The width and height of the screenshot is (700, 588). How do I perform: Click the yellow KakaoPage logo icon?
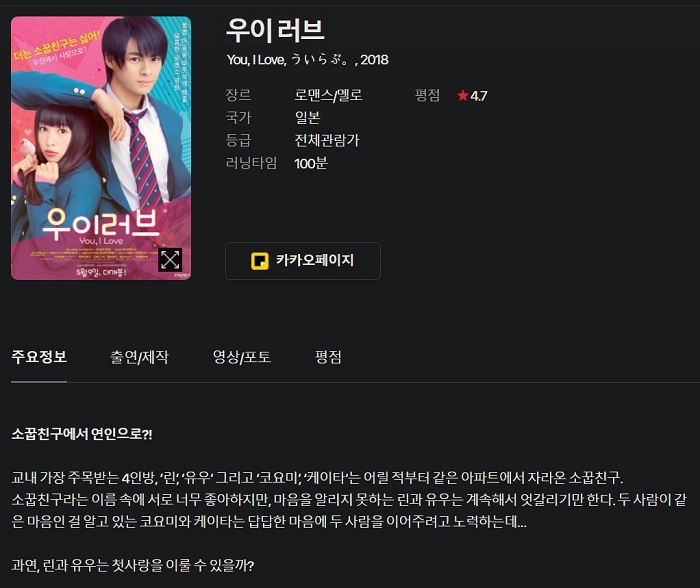[260, 261]
